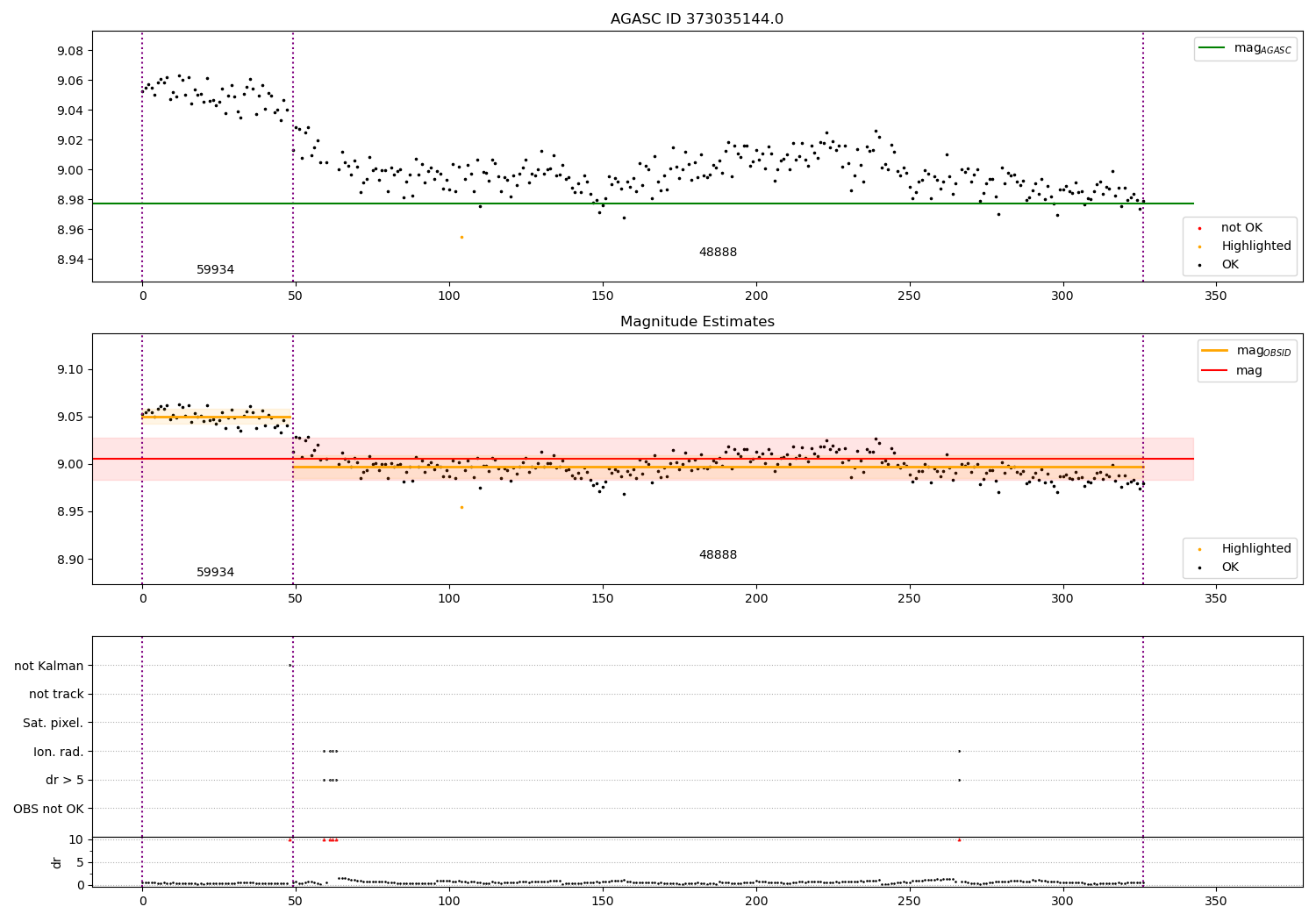Image resolution: width=1316 pixels, height=921 pixels.
Task: Click the orange highlighted point in the top plot
Action: coord(461,237)
